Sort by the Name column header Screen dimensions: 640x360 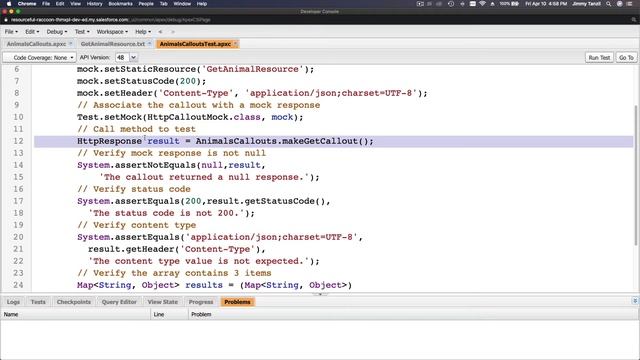[76, 314]
